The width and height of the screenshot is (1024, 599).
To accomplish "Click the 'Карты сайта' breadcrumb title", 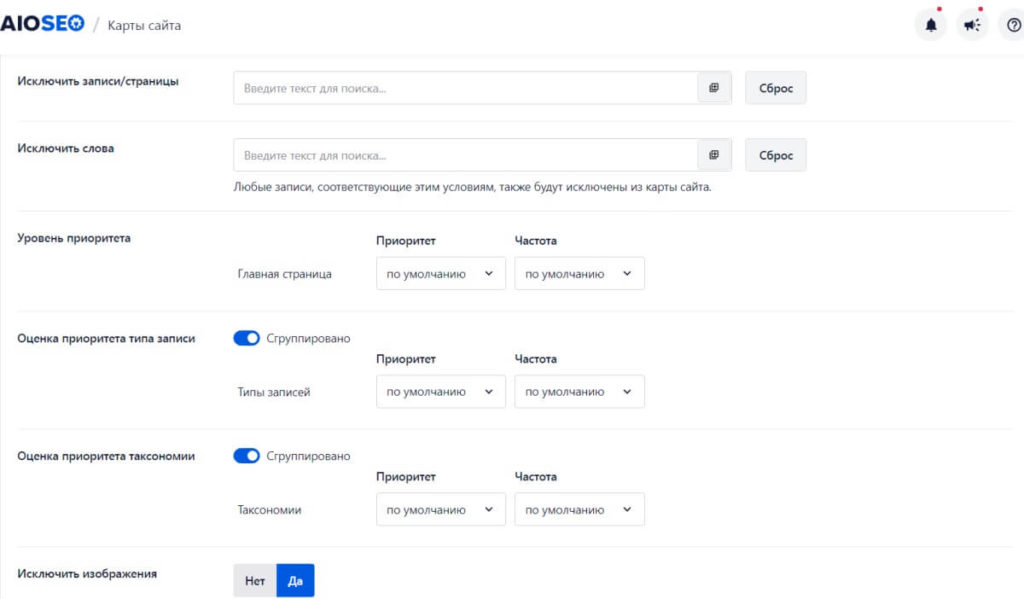I will pos(144,25).
